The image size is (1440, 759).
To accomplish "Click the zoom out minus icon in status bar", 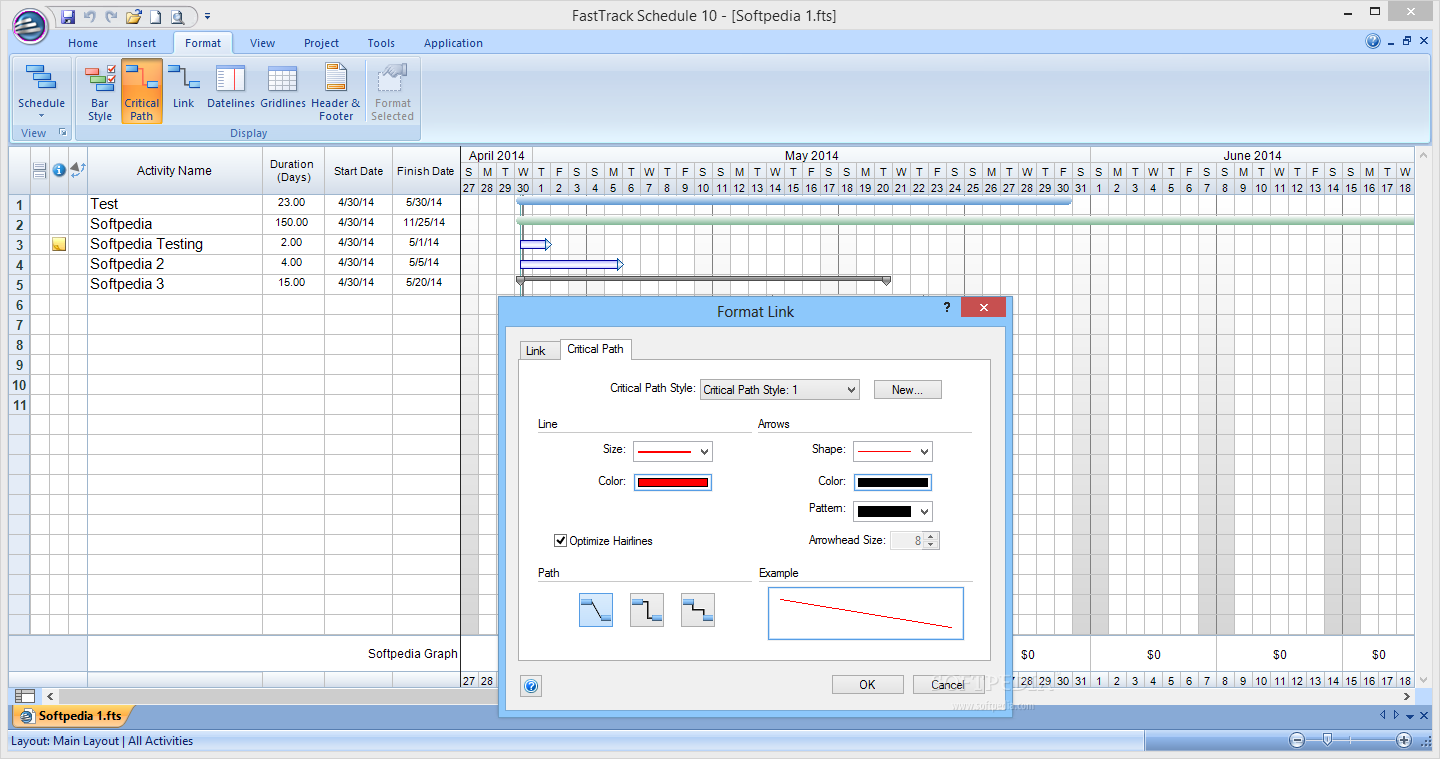I will pos(1297,741).
